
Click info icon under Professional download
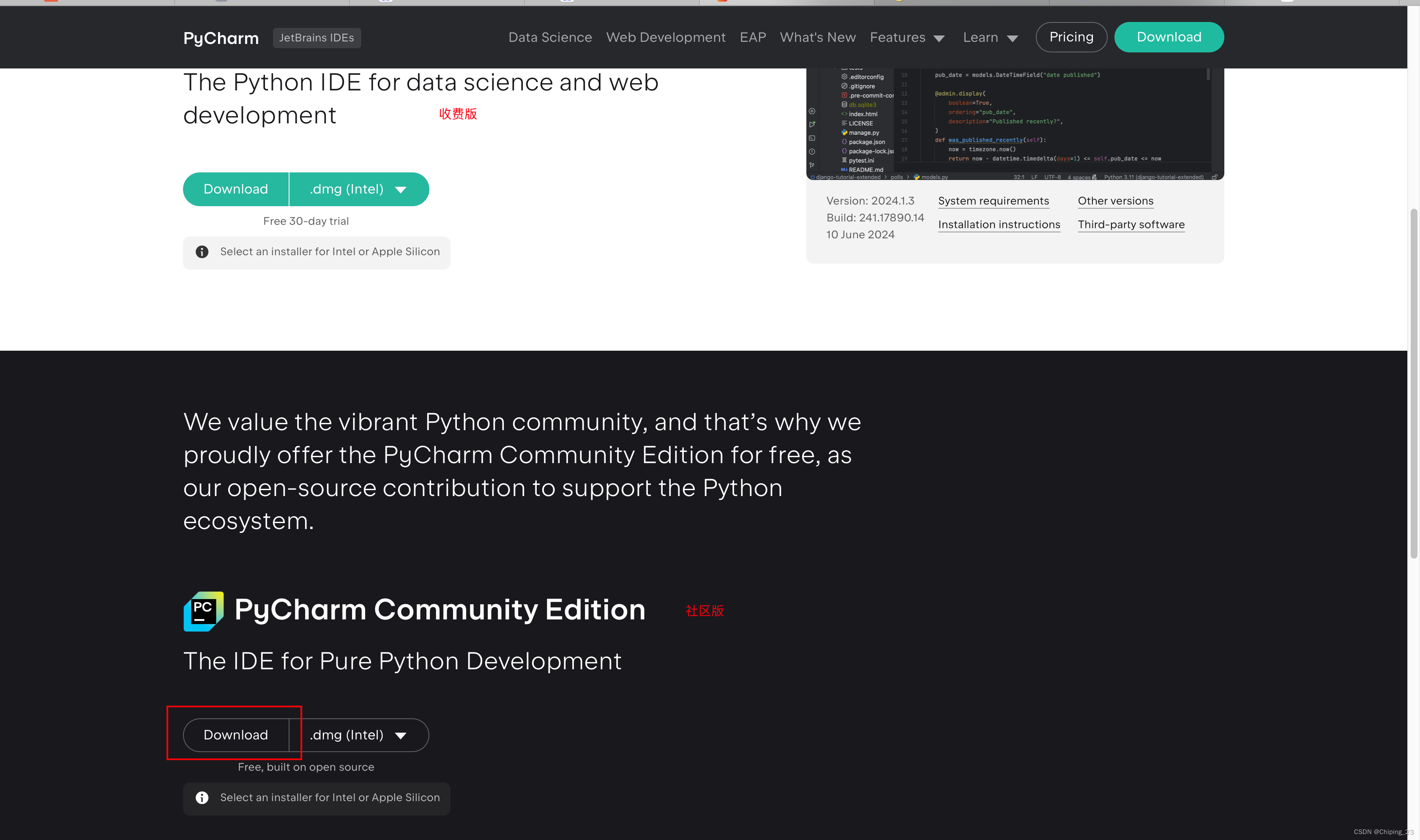[202, 252]
